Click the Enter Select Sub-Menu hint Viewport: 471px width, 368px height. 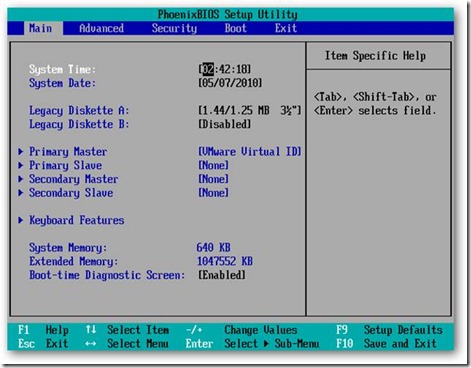(252, 344)
